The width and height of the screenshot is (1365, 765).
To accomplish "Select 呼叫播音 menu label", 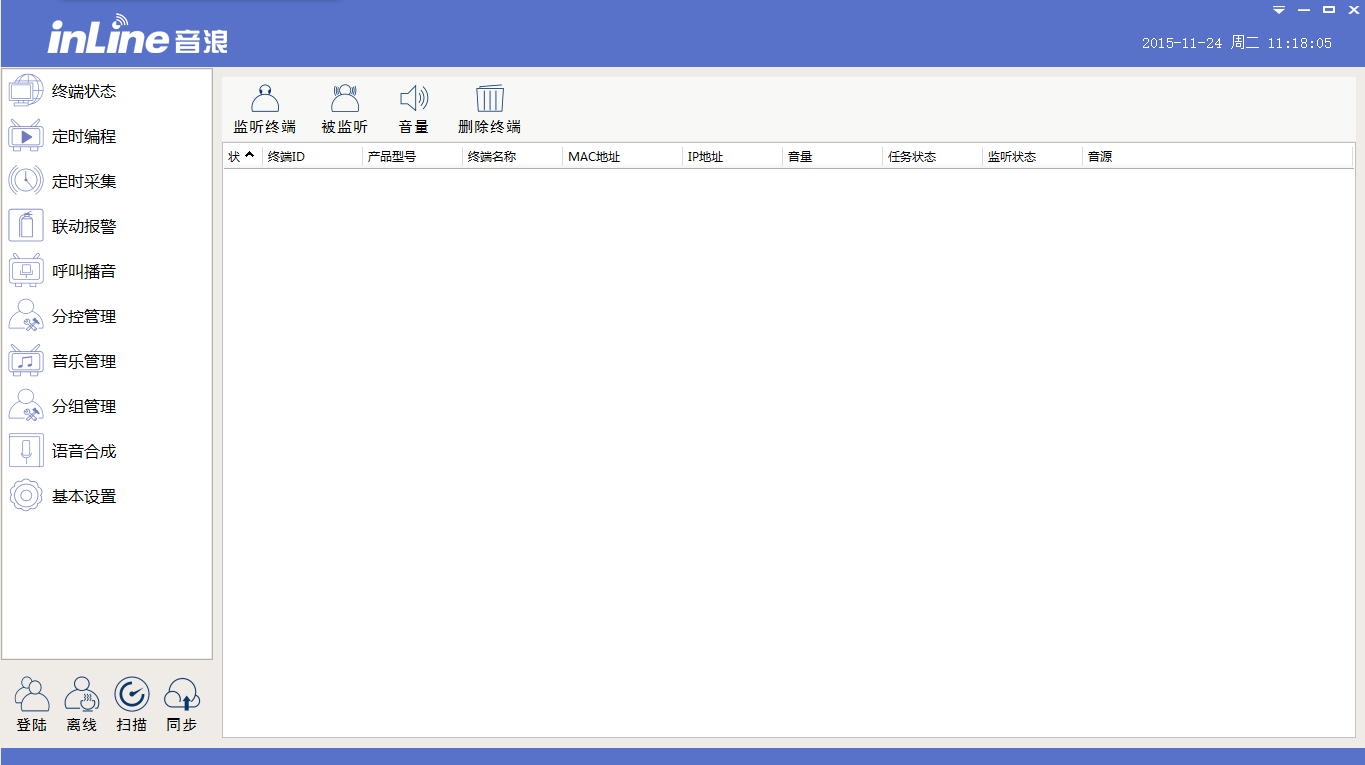I will [84, 272].
